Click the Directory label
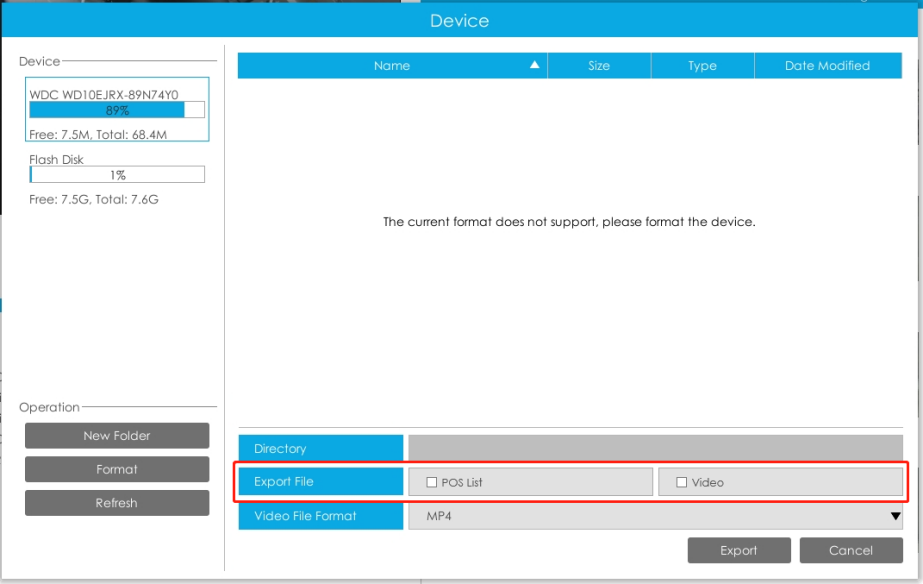The height and width of the screenshot is (584, 923). [321, 448]
